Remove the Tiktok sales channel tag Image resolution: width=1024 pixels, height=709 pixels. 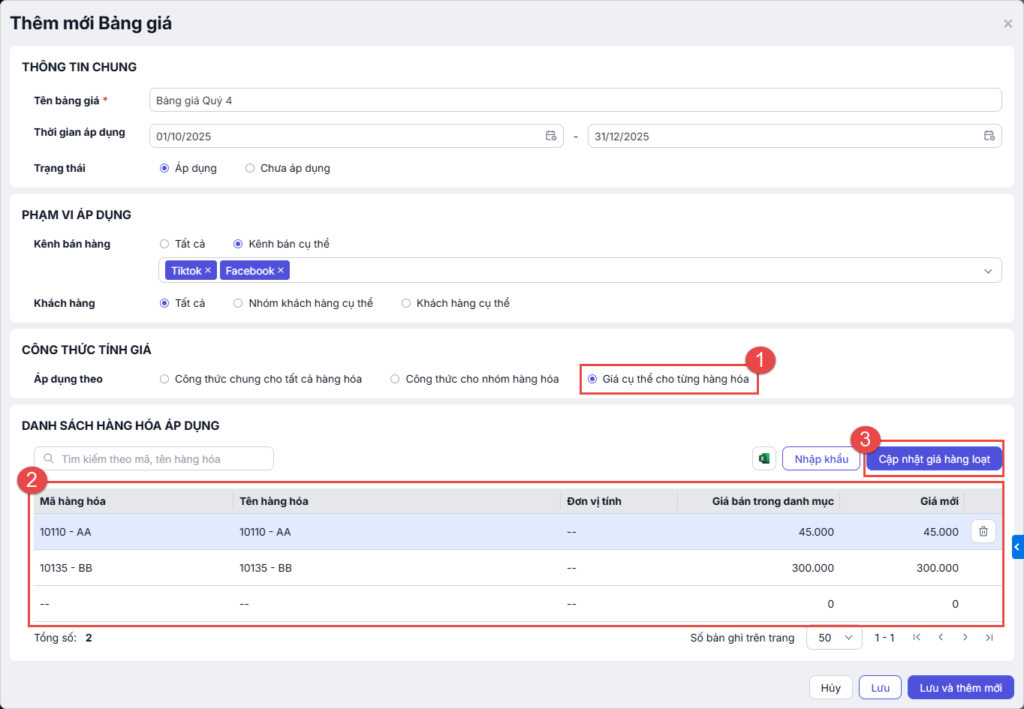(x=208, y=271)
